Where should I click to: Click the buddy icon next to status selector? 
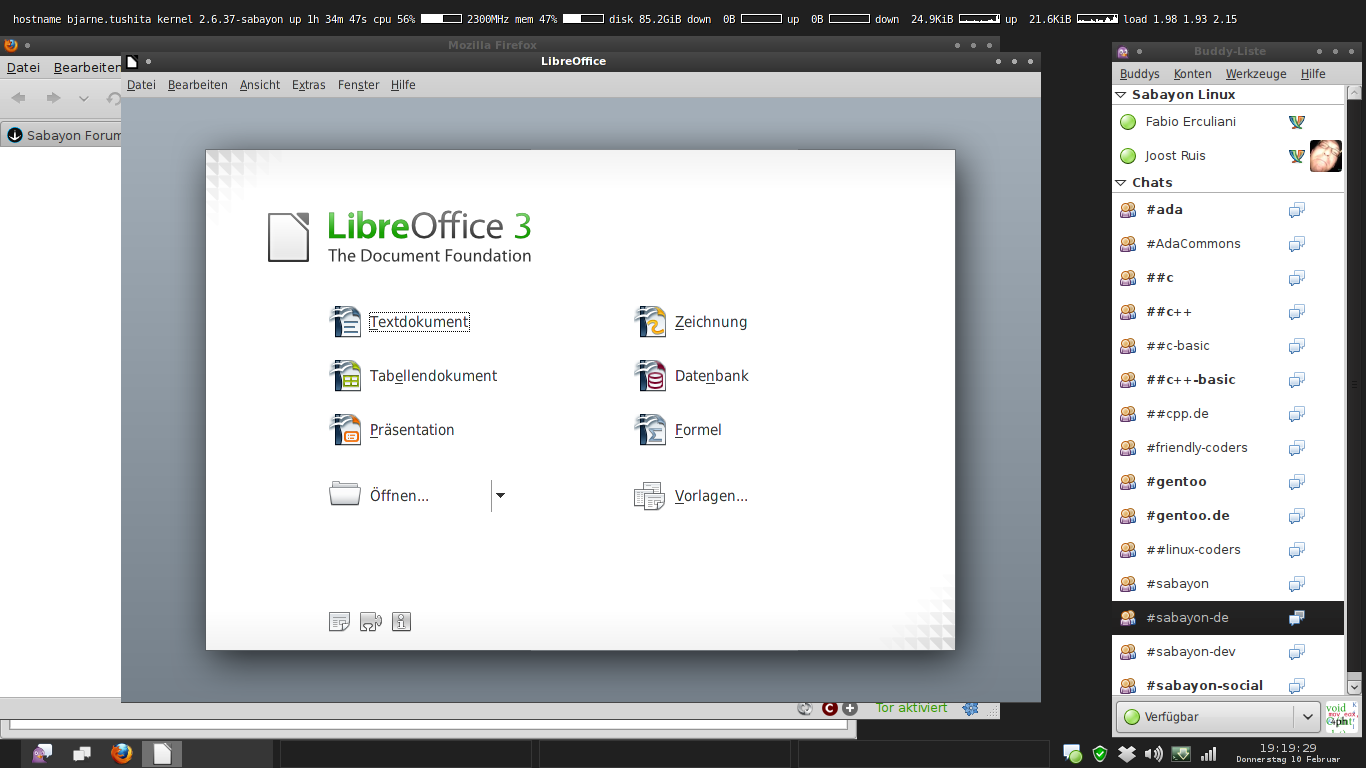(x=1342, y=717)
